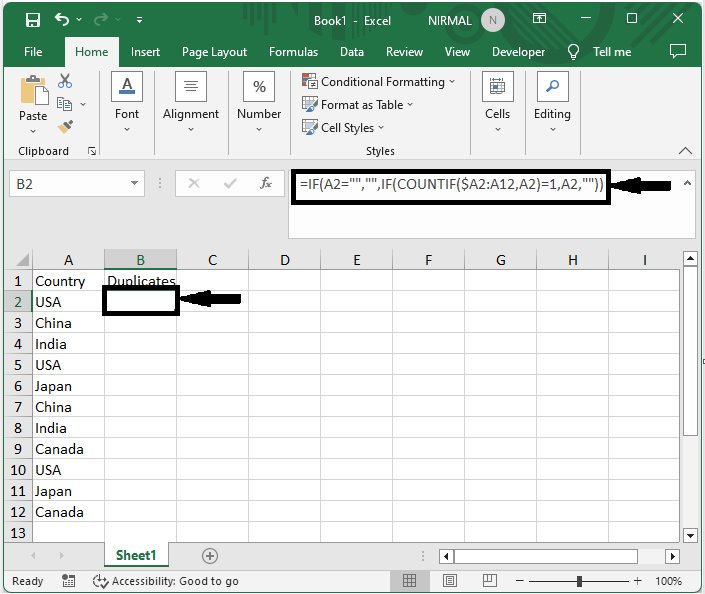Open Format as Table menu
Viewport: 705px width, 594px height.
point(357,104)
